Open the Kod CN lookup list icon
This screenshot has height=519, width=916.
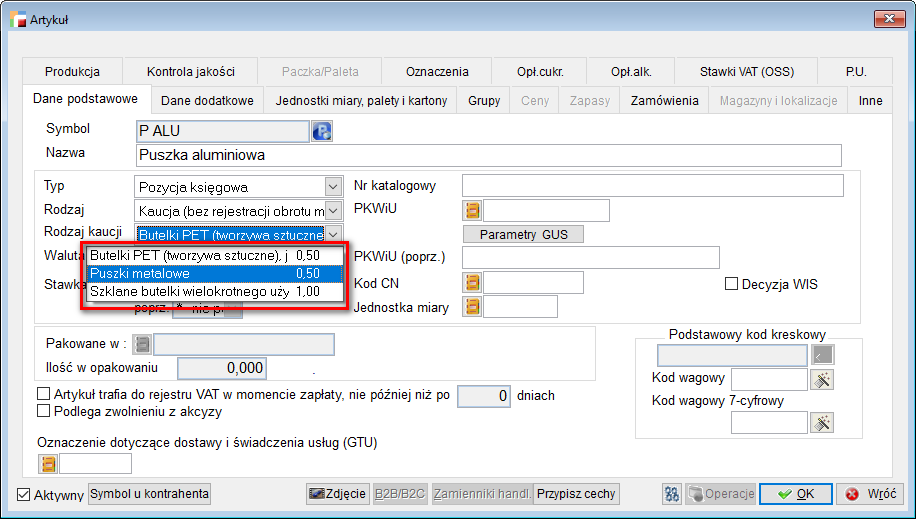click(472, 283)
